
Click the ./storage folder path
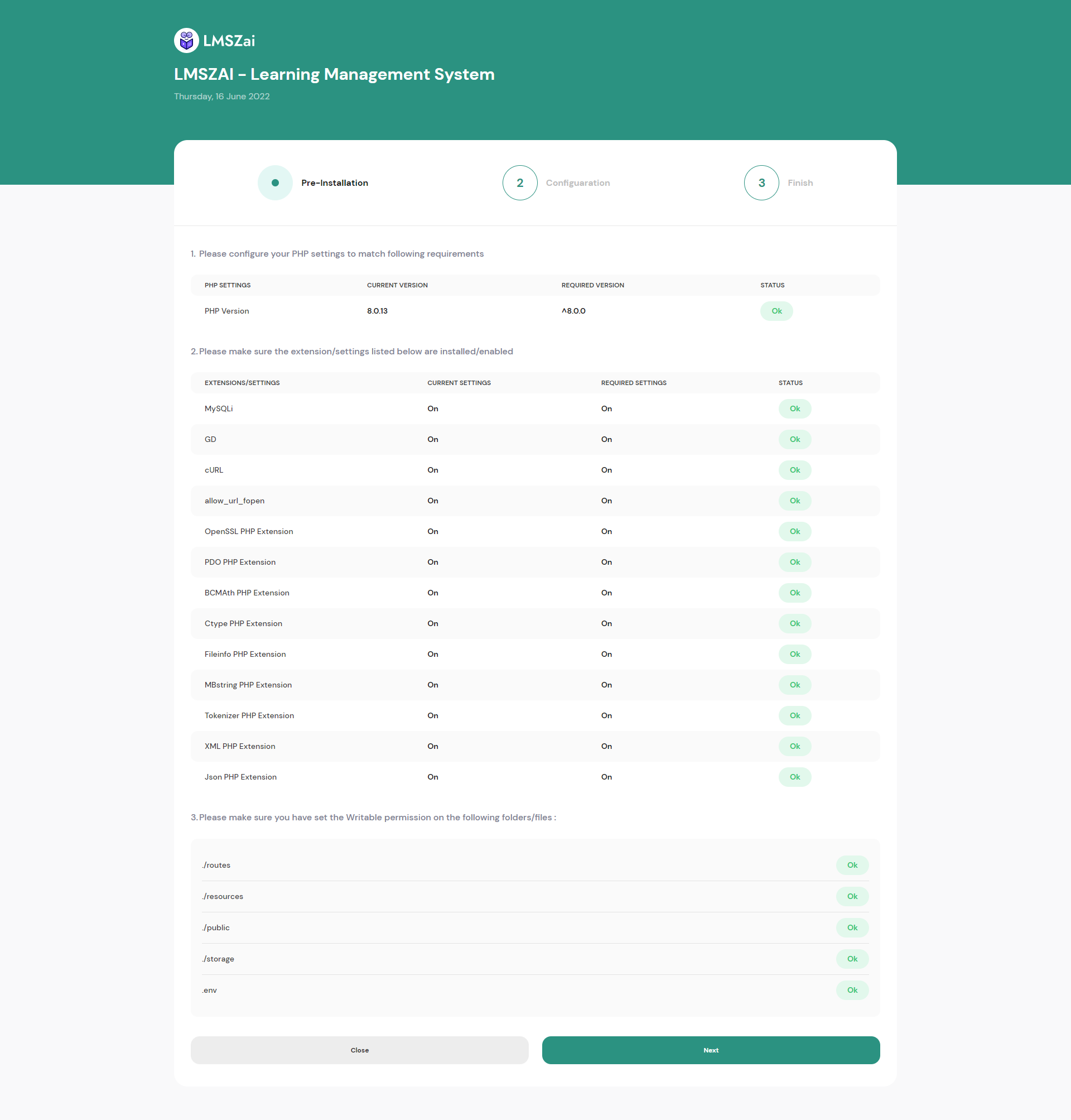(x=218, y=959)
